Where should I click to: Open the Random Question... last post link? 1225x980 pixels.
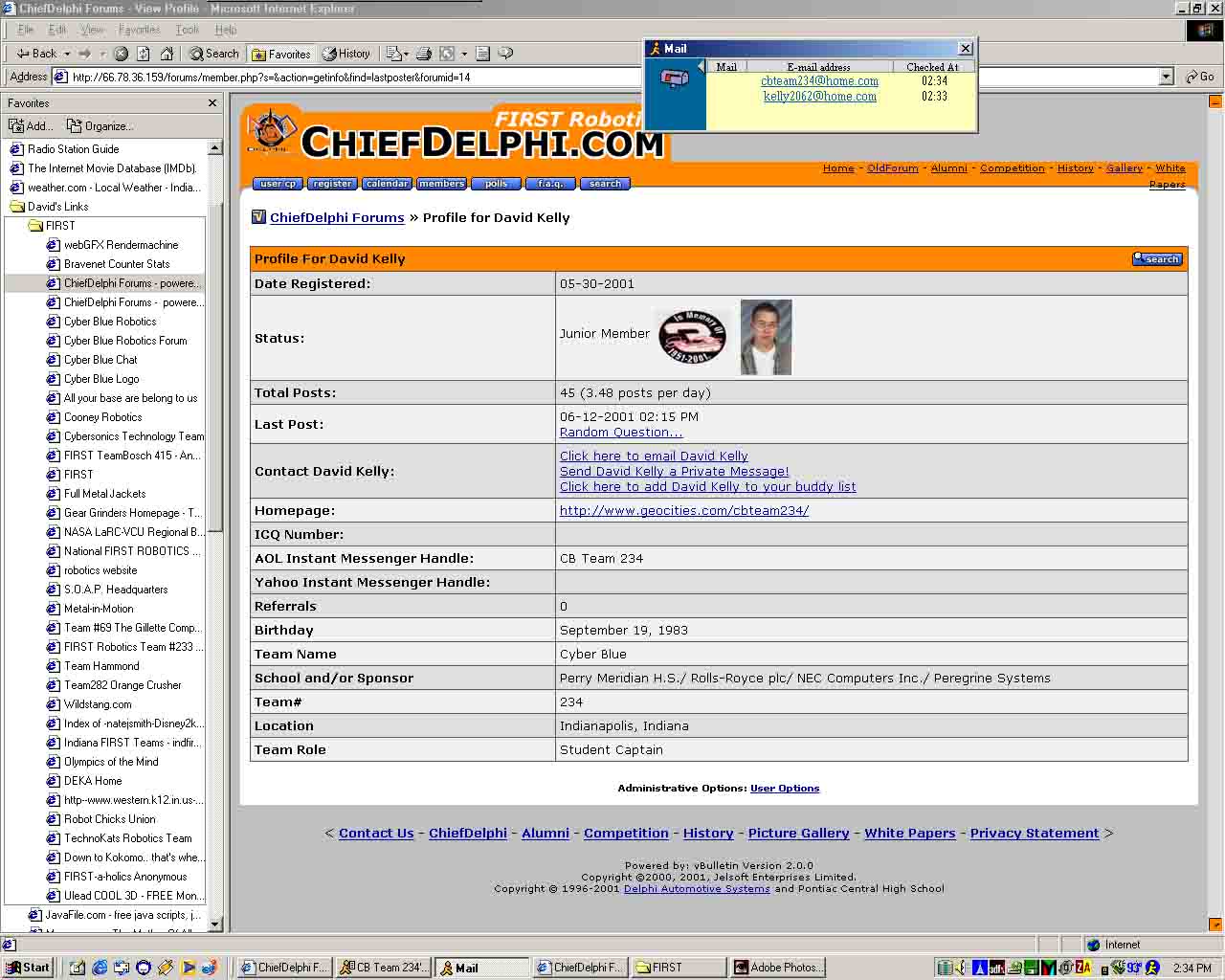click(621, 433)
